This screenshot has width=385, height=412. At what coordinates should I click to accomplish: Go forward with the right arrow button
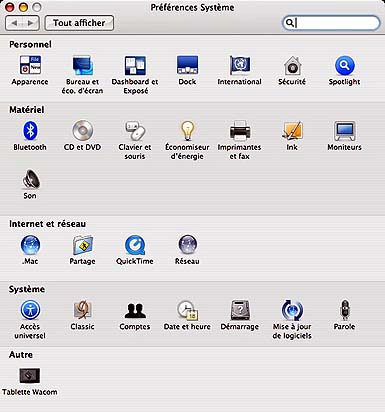pyautogui.click(x=31, y=23)
